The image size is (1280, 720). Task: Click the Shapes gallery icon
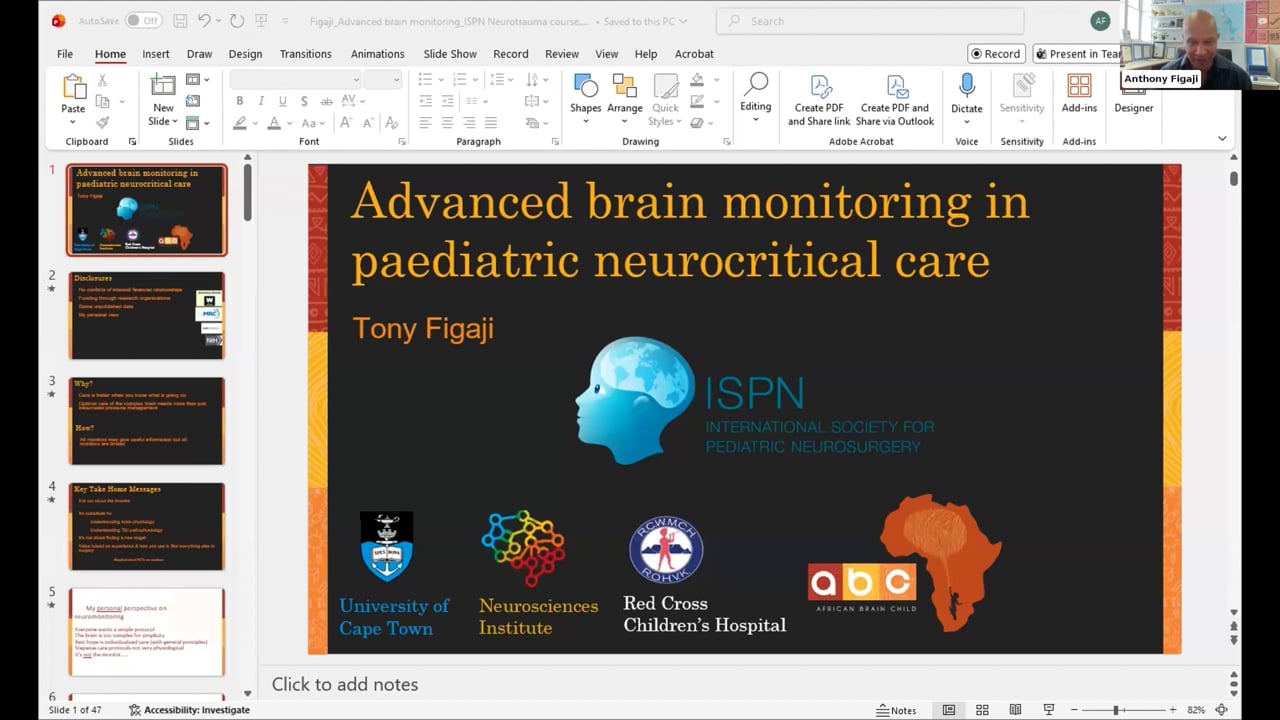click(x=585, y=86)
